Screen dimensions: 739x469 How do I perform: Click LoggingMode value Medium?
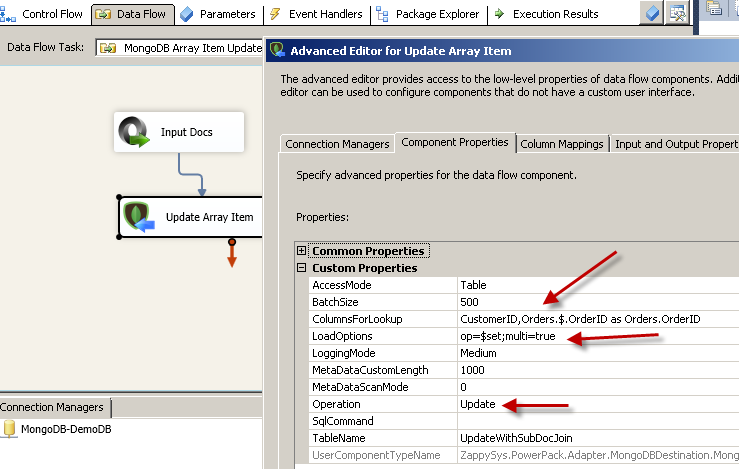[x=478, y=353]
